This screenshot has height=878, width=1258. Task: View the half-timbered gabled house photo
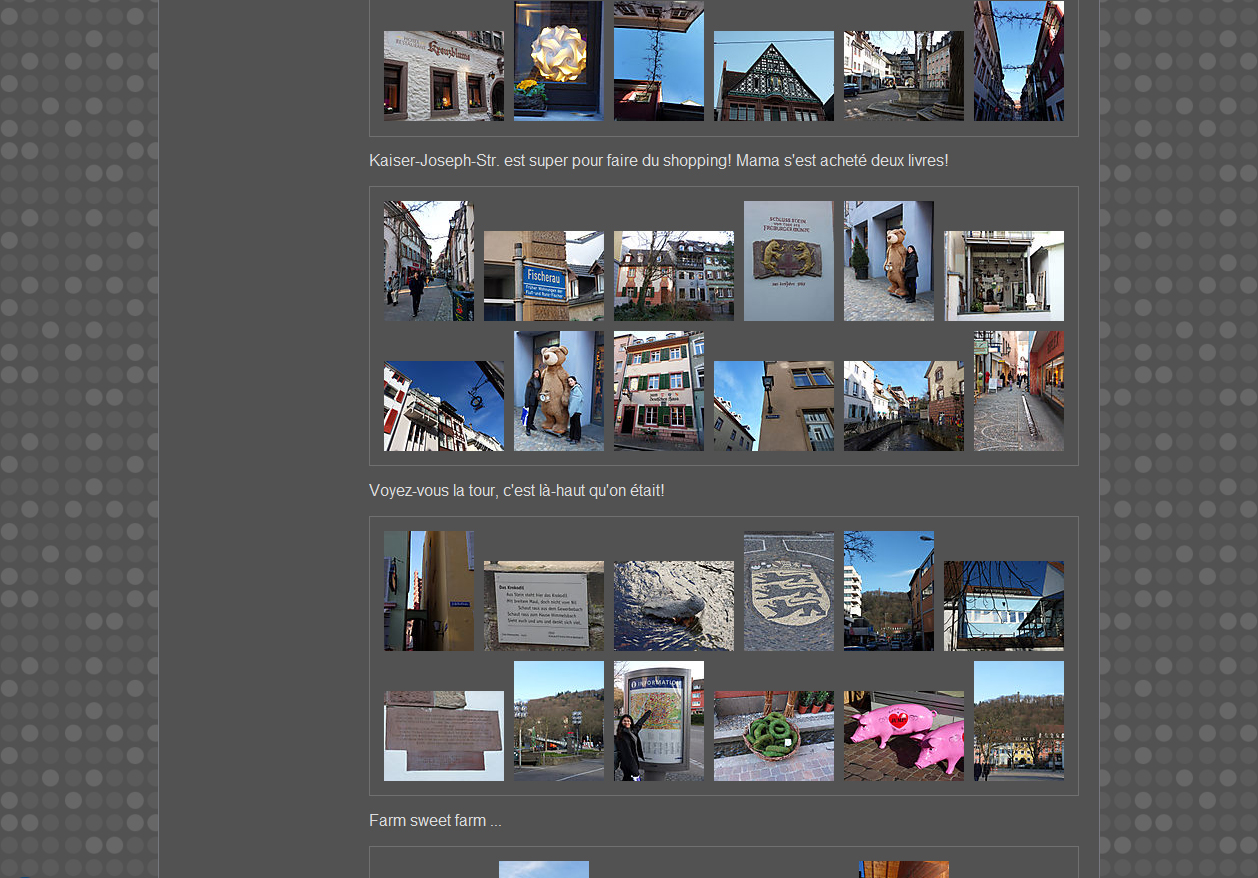pos(773,76)
